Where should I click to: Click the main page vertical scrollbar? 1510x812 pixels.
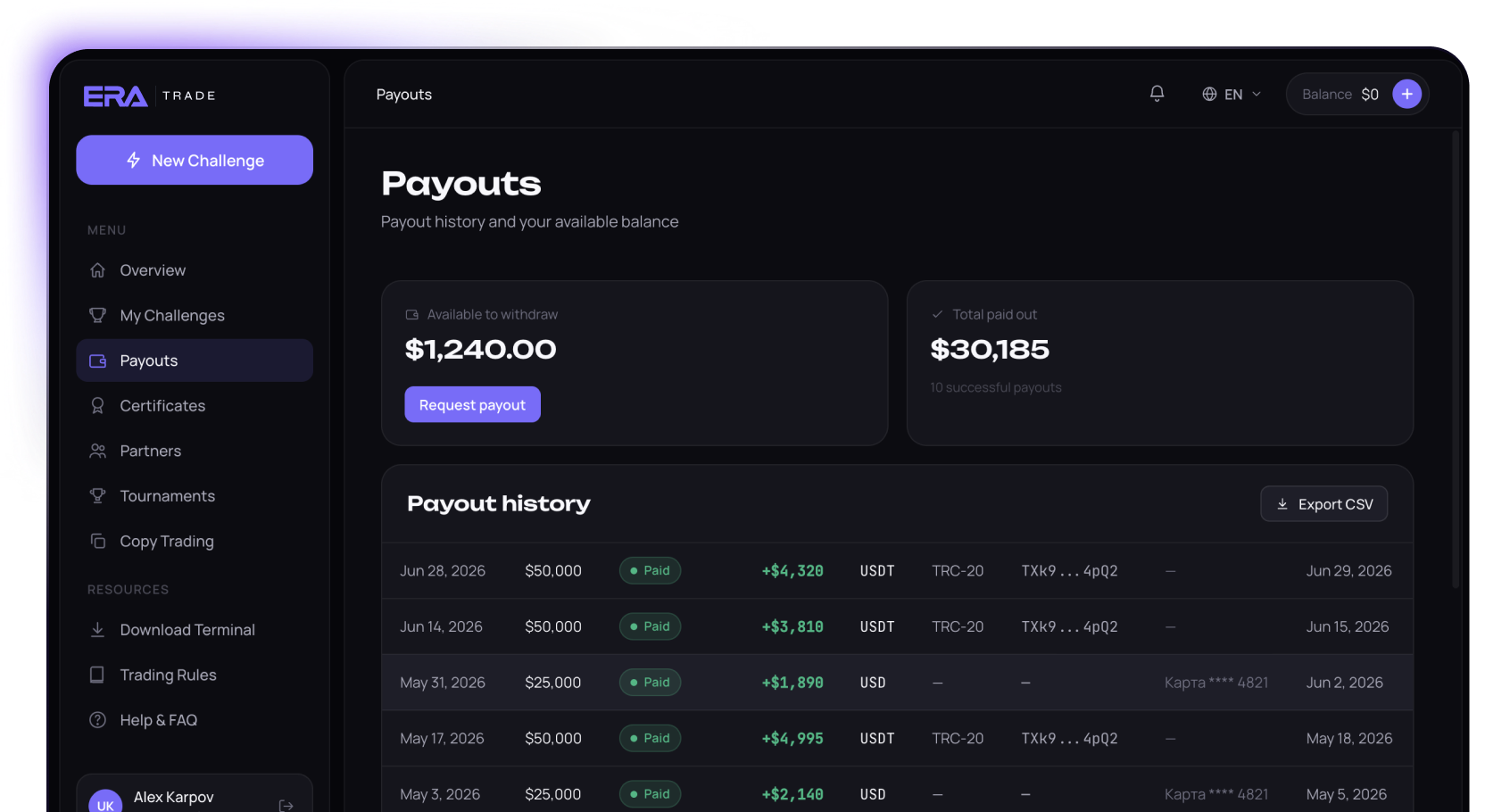coord(1456,357)
